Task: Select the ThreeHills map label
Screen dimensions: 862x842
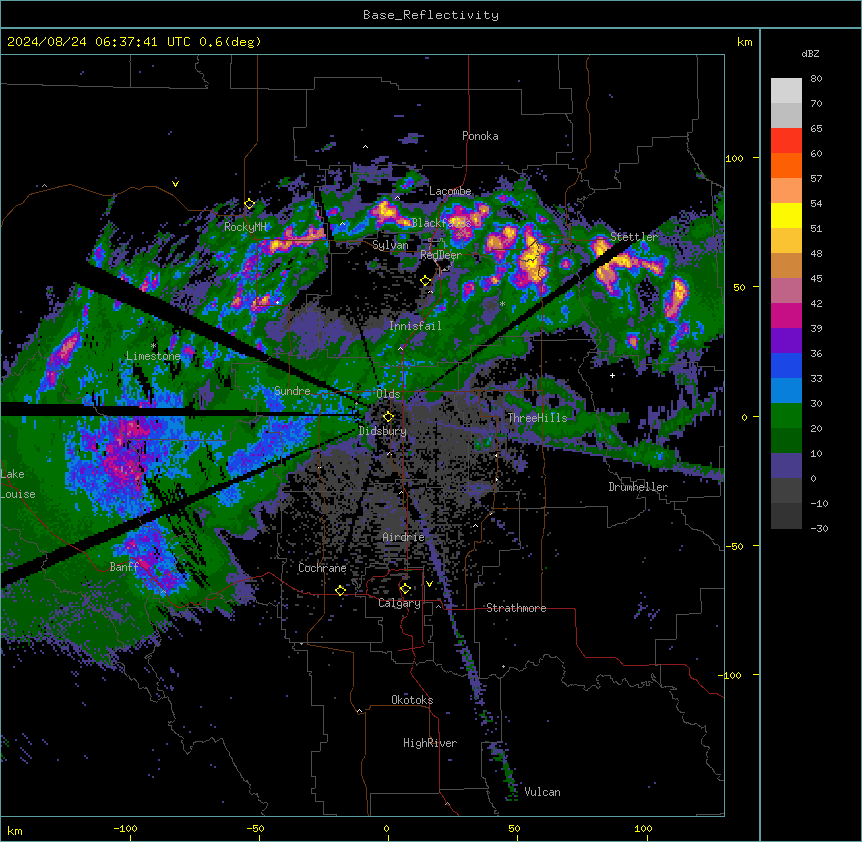Action: click(537, 418)
